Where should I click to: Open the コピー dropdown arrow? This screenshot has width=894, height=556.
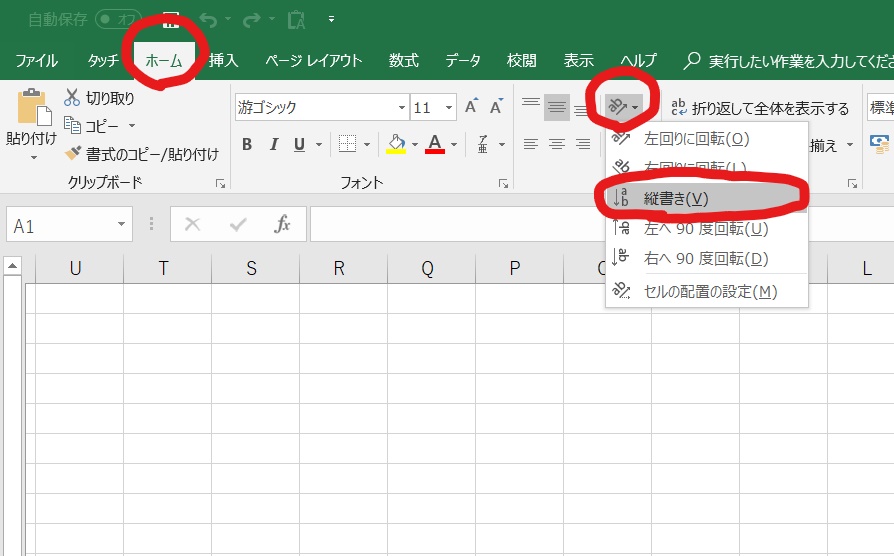132,125
